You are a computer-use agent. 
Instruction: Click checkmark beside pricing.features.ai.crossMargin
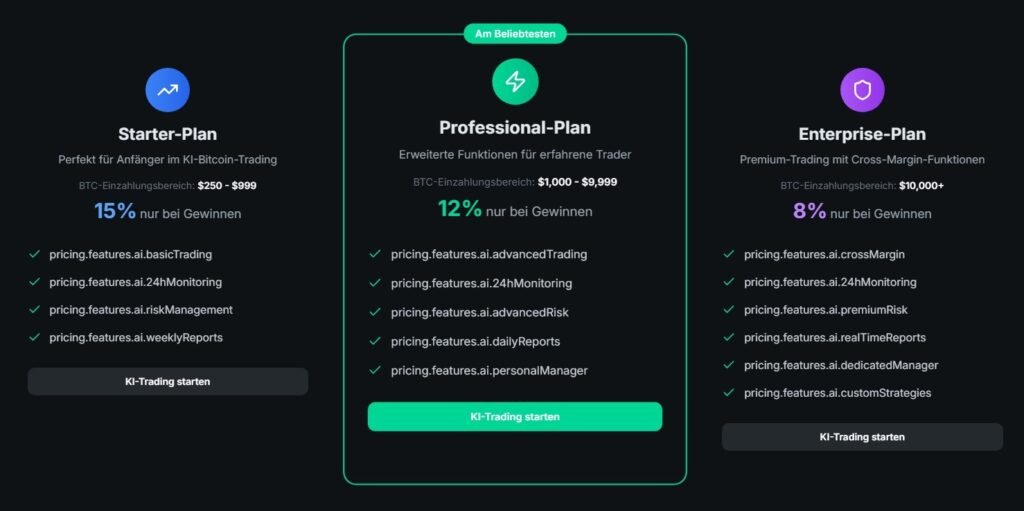(729, 254)
